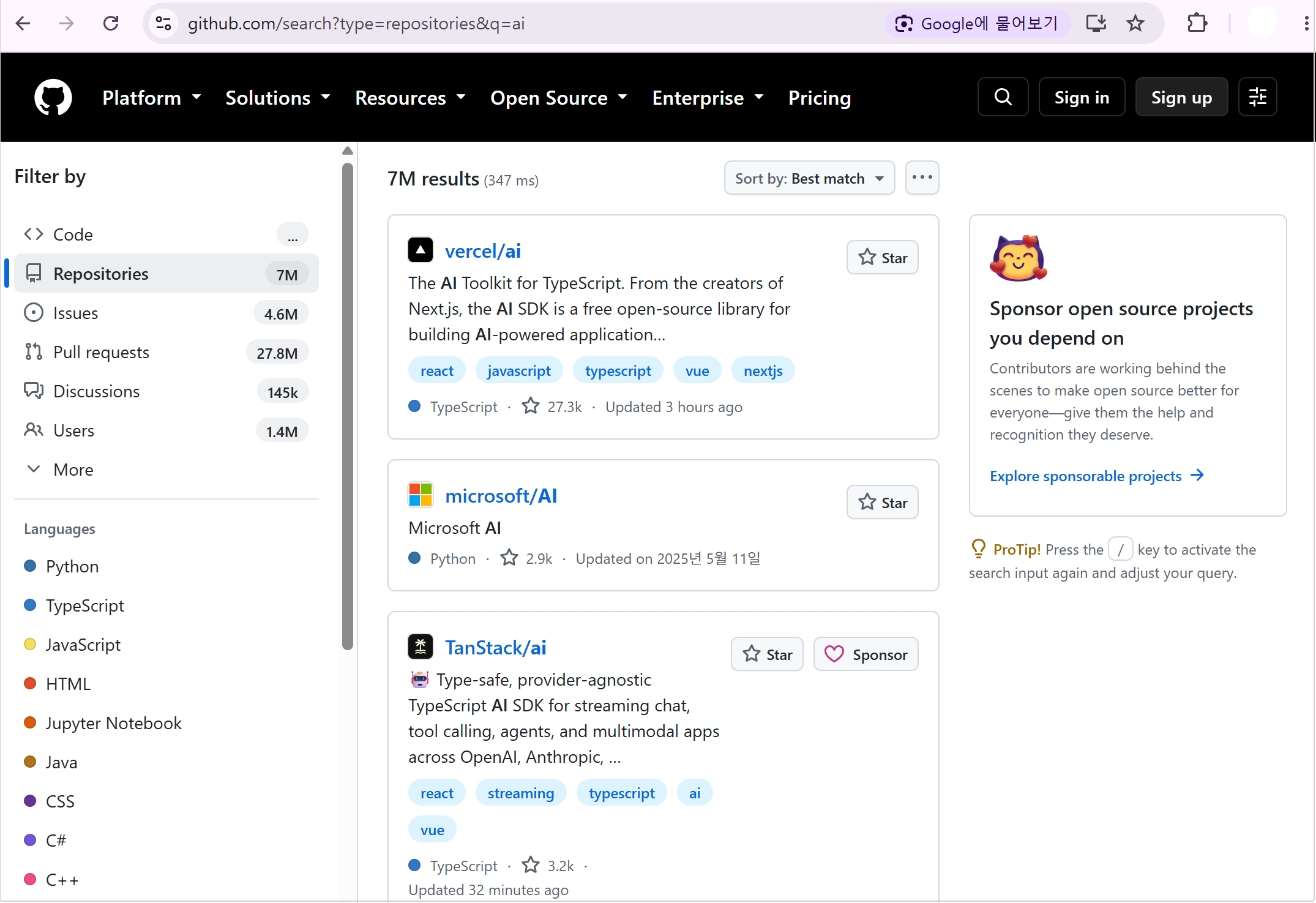The width and height of the screenshot is (1316, 903).
Task: Click browser back arrow
Action: [23, 23]
